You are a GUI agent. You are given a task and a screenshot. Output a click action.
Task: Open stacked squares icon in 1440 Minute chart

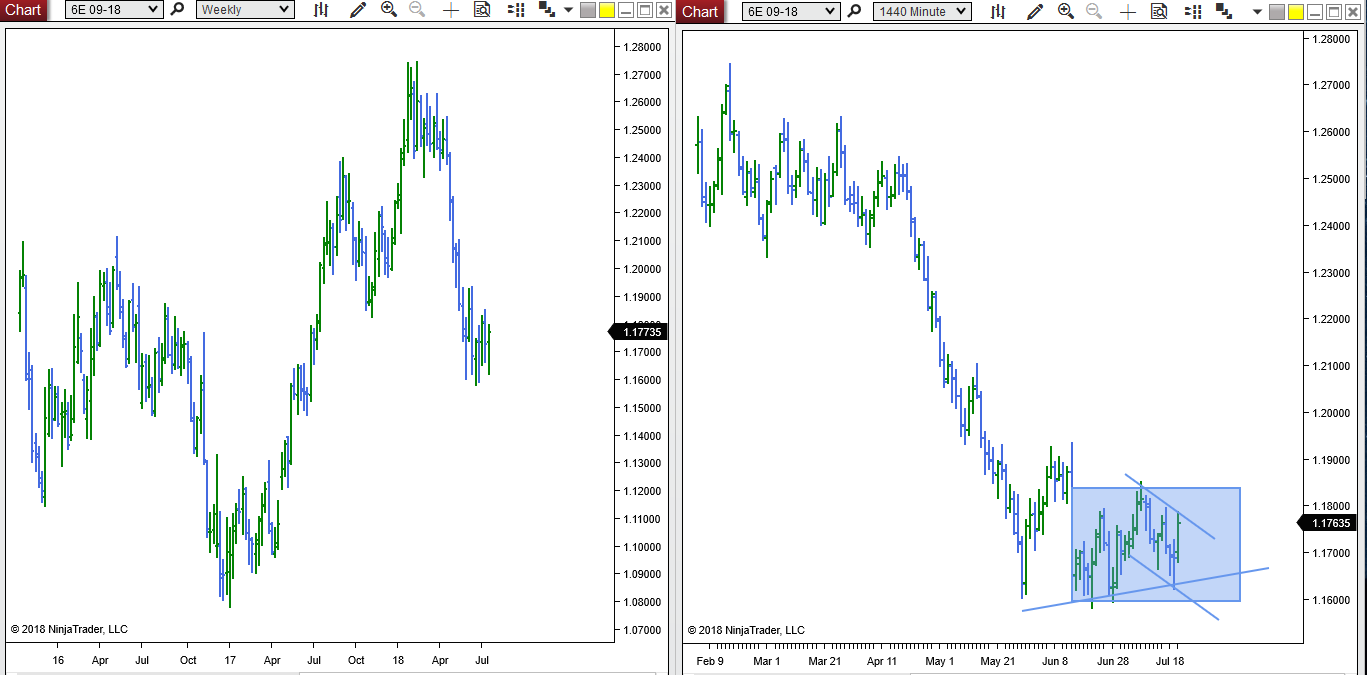pyautogui.click(x=1223, y=12)
